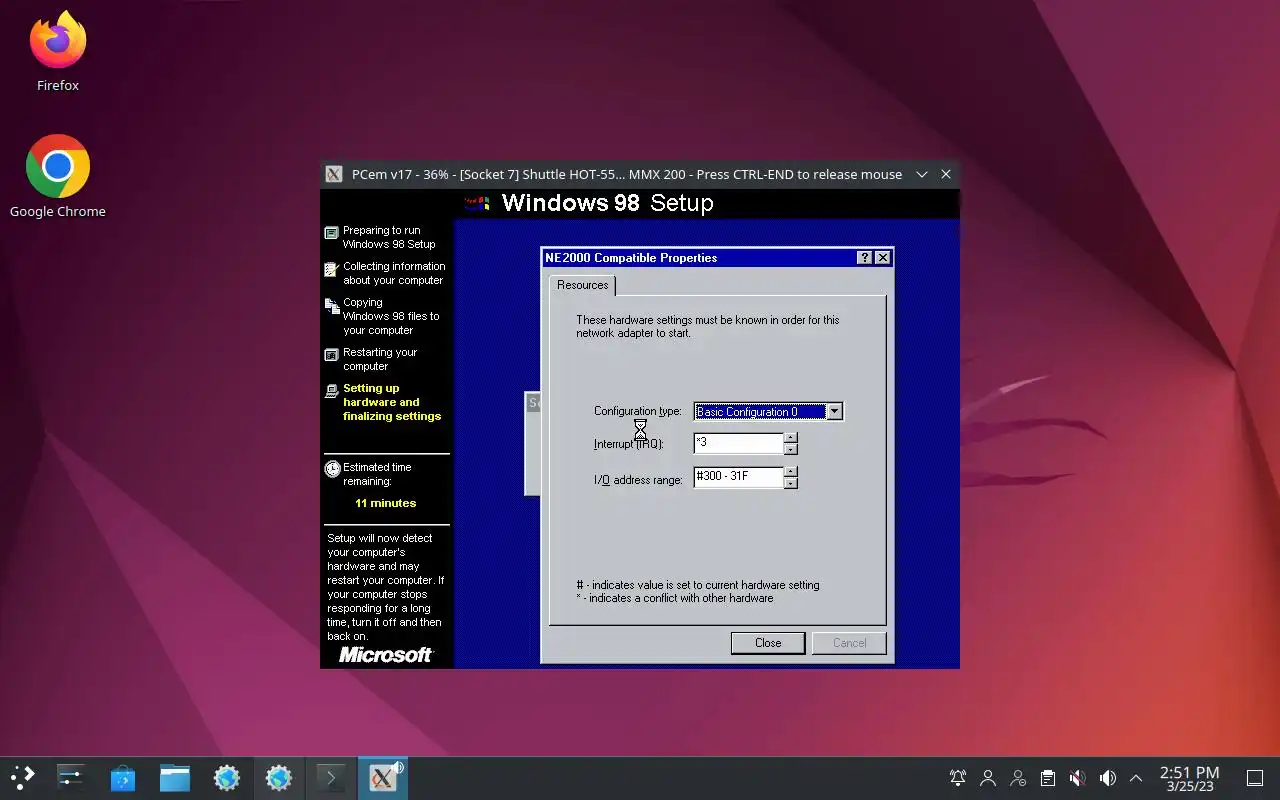This screenshot has height=800, width=1280.
Task: Open System Settings from the taskbar
Action: [x=70, y=777]
